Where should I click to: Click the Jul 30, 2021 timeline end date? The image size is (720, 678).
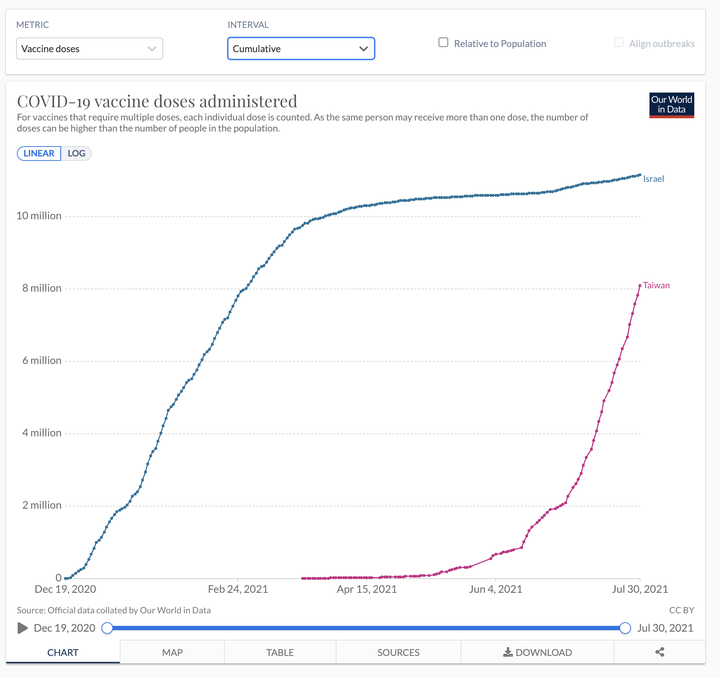click(665, 628)
